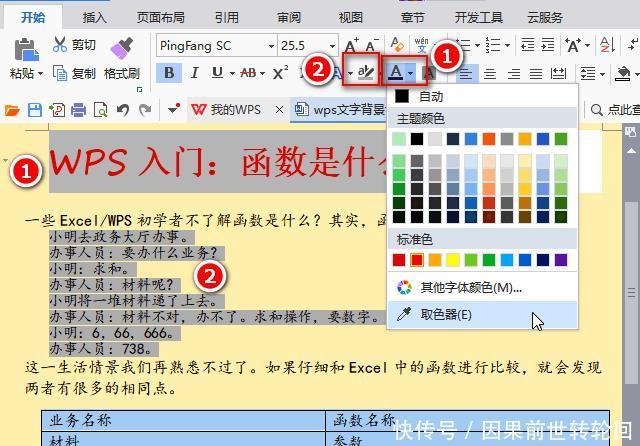Click the Cut (剪切) scissors button
This screenshot has height=446, width=640.
click(74, 44)
